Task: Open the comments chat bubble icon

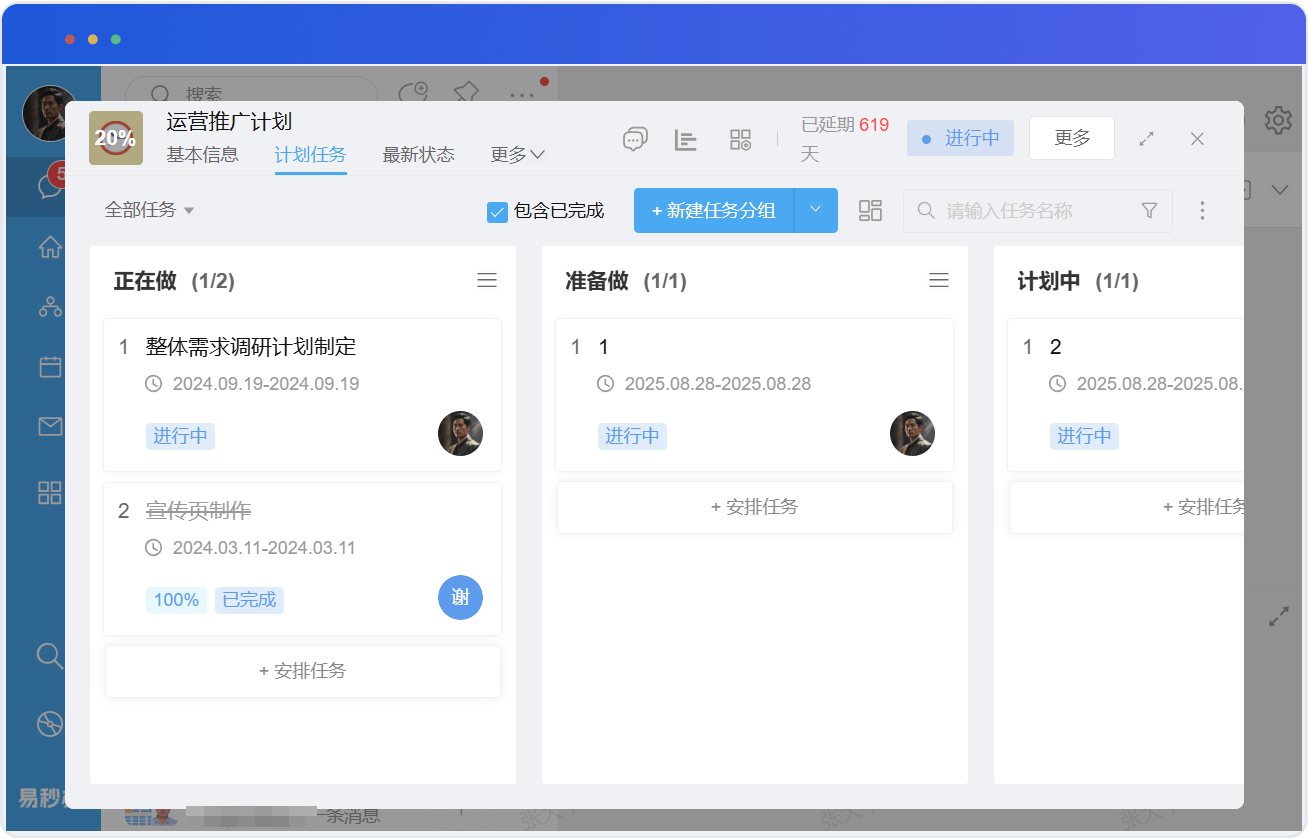Action: (x=635, y=139)
